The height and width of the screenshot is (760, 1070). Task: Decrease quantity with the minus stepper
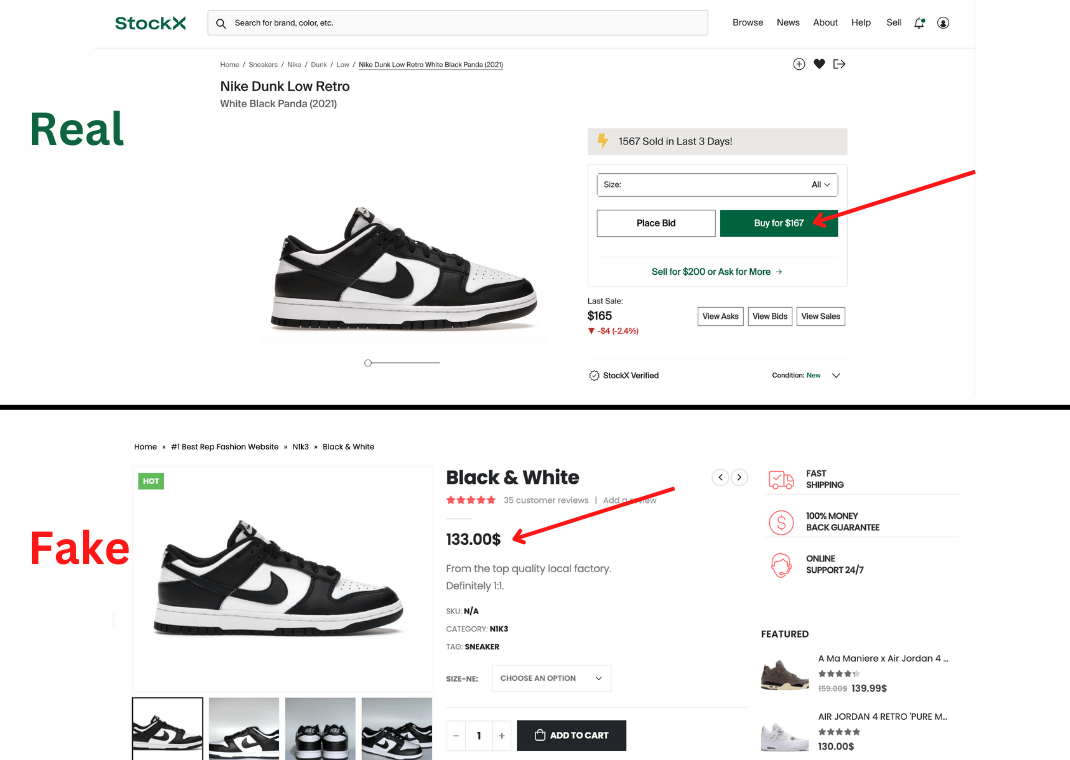pos(457,736)
